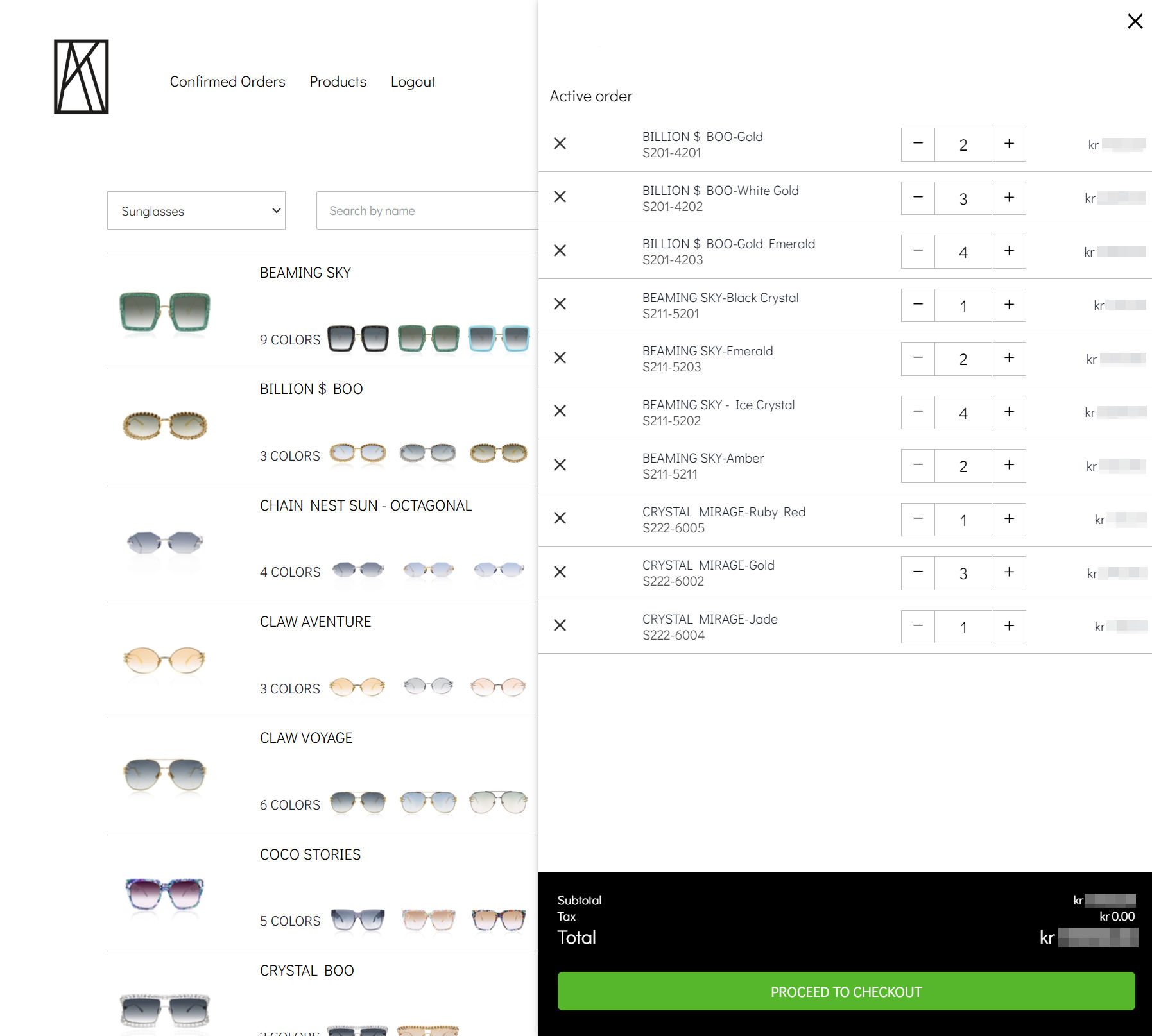Increase quantity of BEAMING SKY-Black Crystal
The height and width of the screenshot is (1036, 1152).
click(1009, 305)
